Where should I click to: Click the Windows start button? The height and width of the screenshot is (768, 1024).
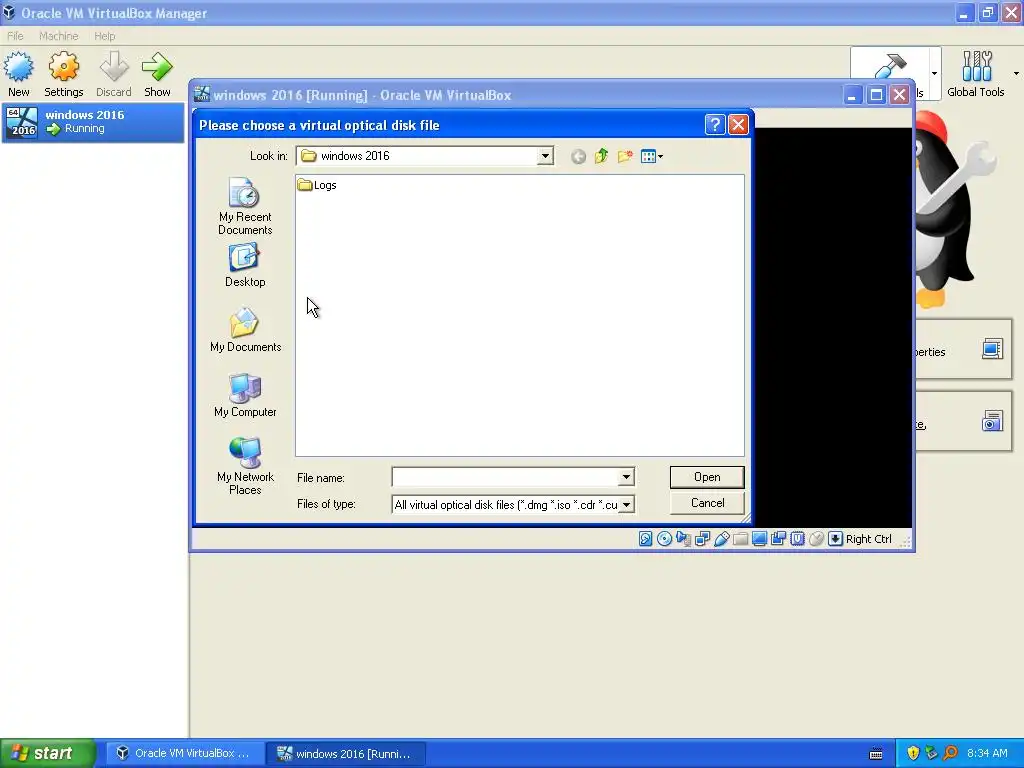pos(48,753)
